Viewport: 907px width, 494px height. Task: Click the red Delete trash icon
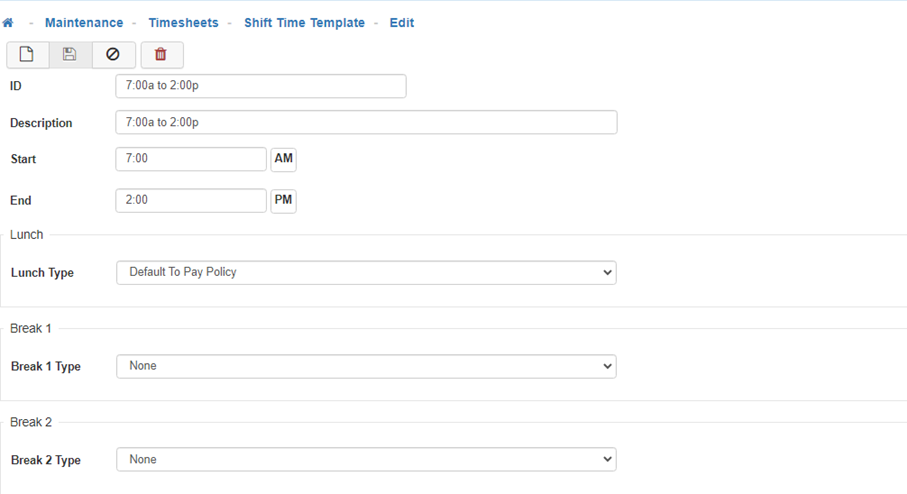click(161, 54)
